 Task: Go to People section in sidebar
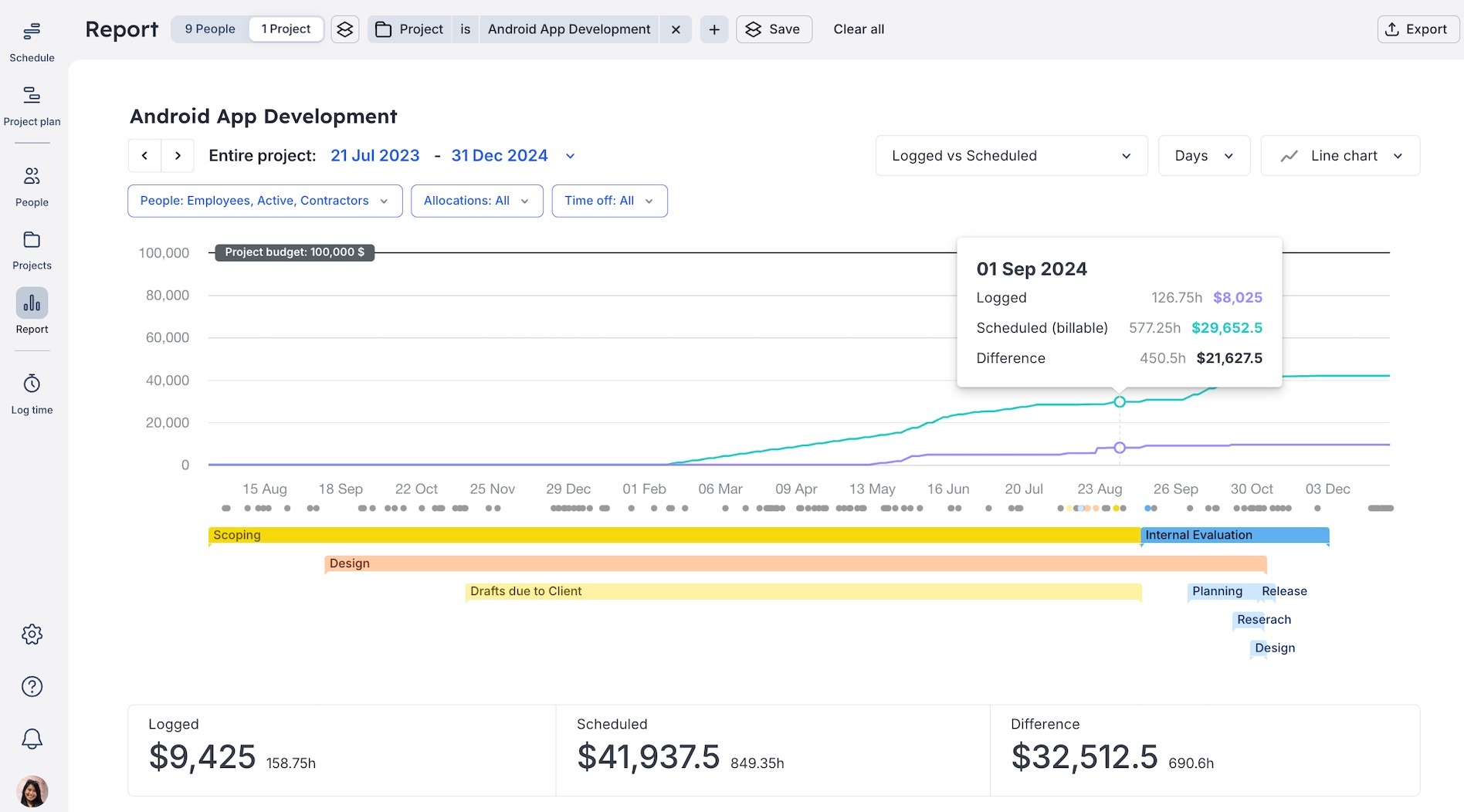32,186
